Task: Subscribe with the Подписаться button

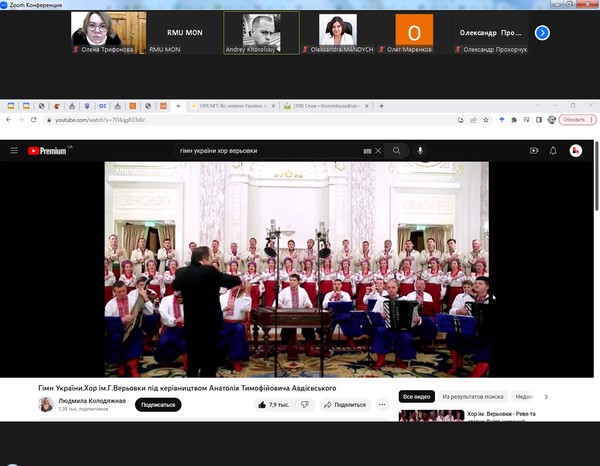Action: pyautogui.click(x=157, y=405)
